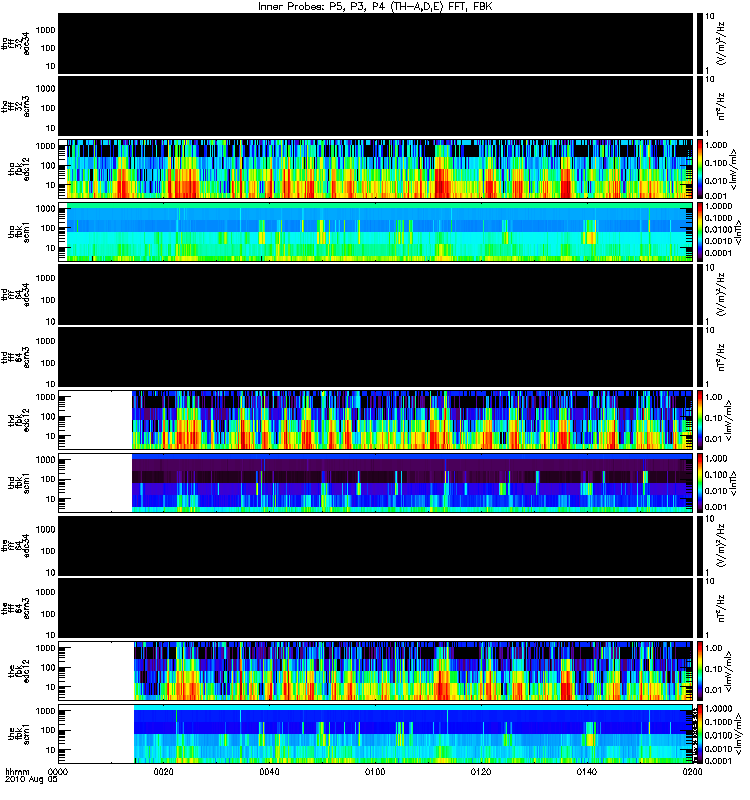Click the the fbk scm1 color scale
750x800 pixels.
(700, 734)
